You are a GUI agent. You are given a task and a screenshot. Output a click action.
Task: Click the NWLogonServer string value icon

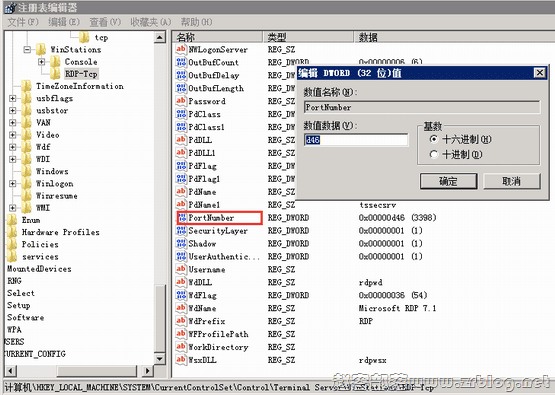pos(181,49)
